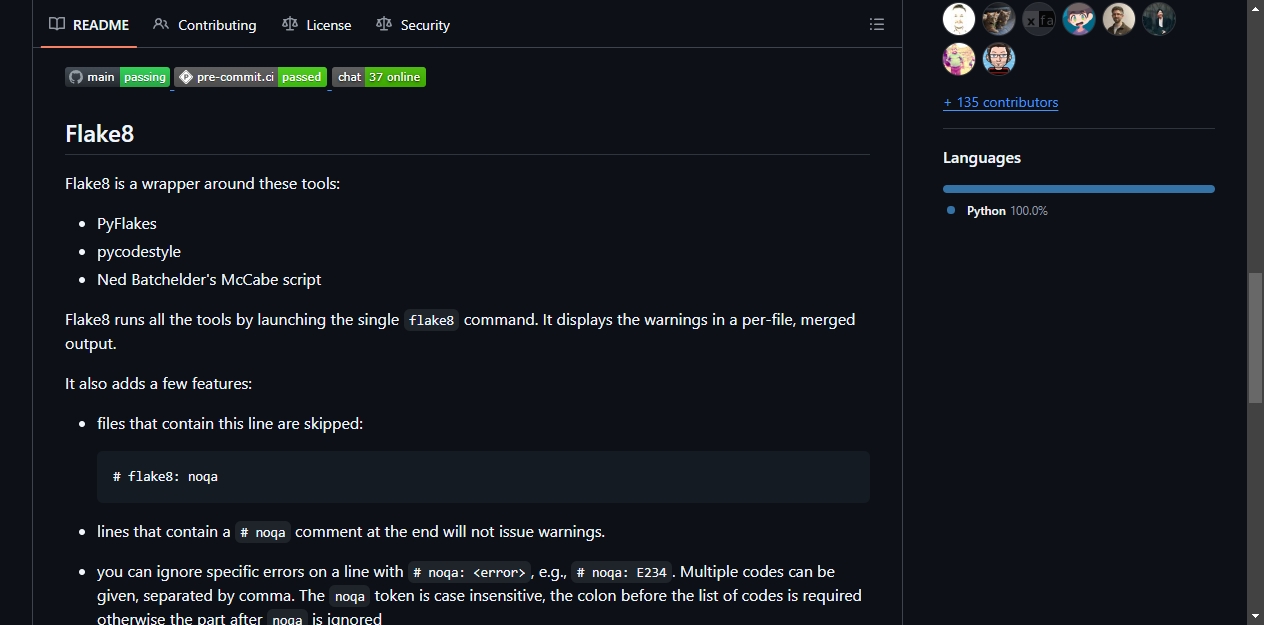This screenshot has width=1264, height=625.
Task: Click the fourth contributor avatar
Action: tap(1079, 19)
